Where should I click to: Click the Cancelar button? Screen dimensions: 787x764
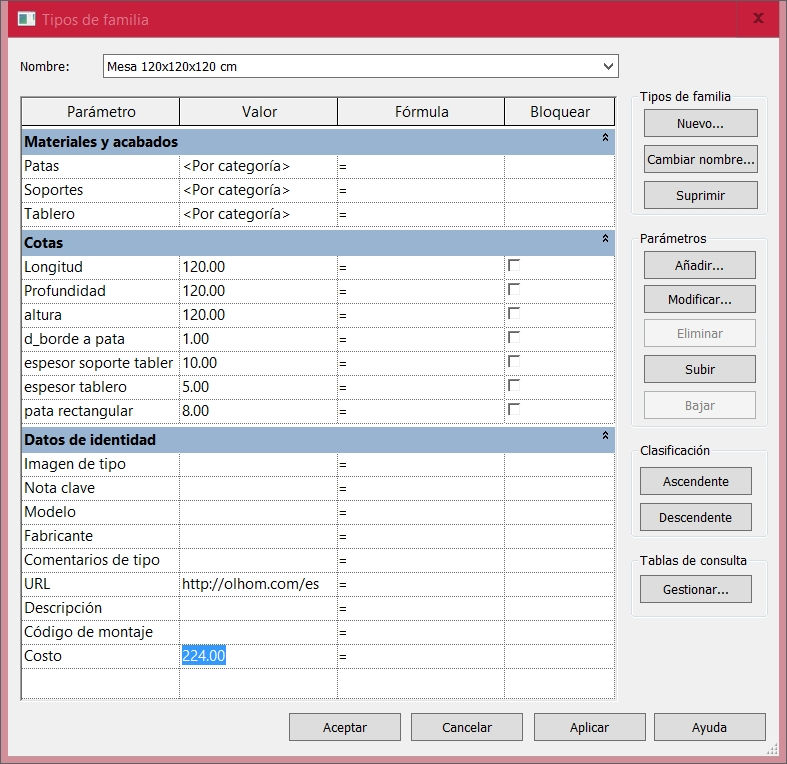pyautogui.click(x=467, y=727)
